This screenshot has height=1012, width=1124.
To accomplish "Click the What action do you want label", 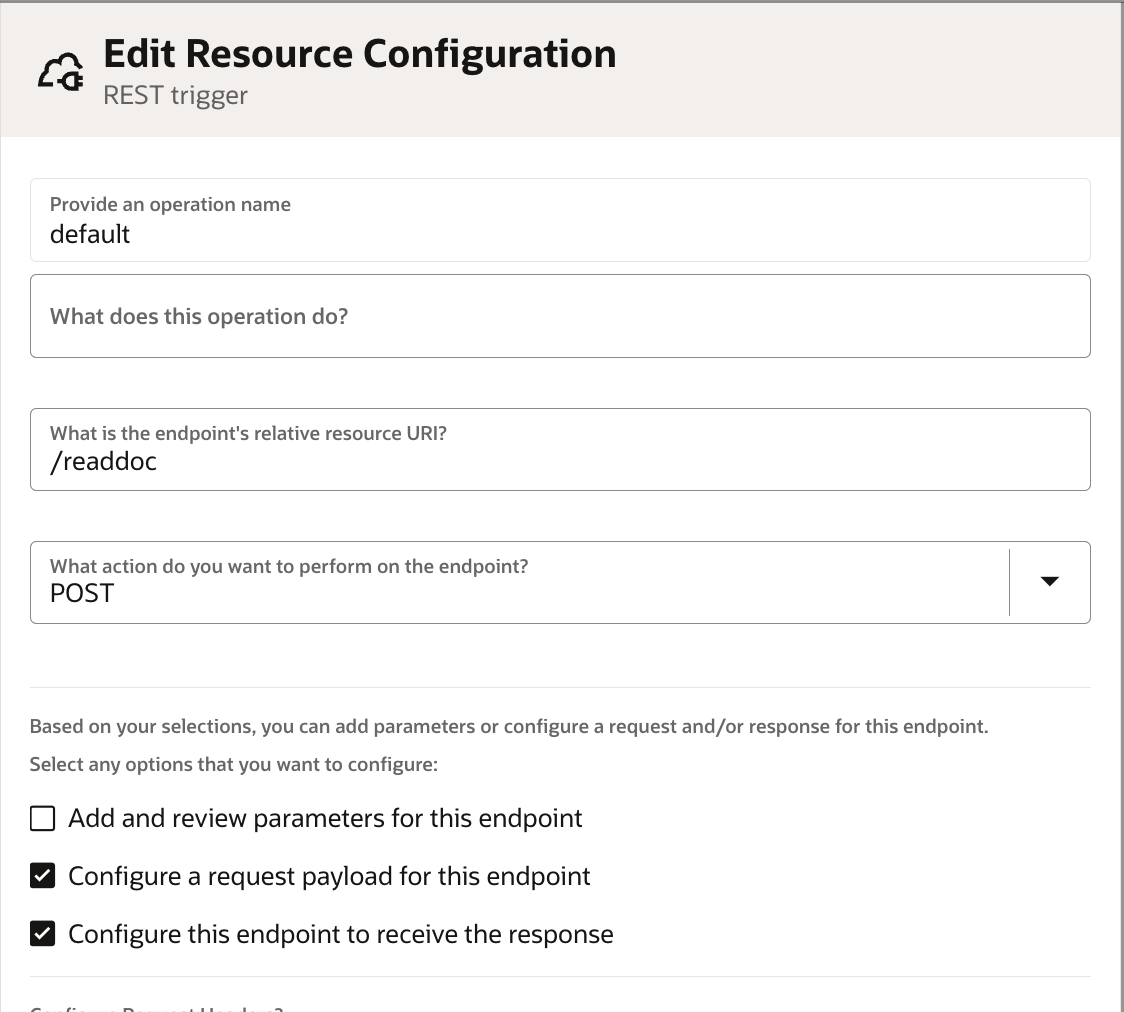I will [289, 566].
